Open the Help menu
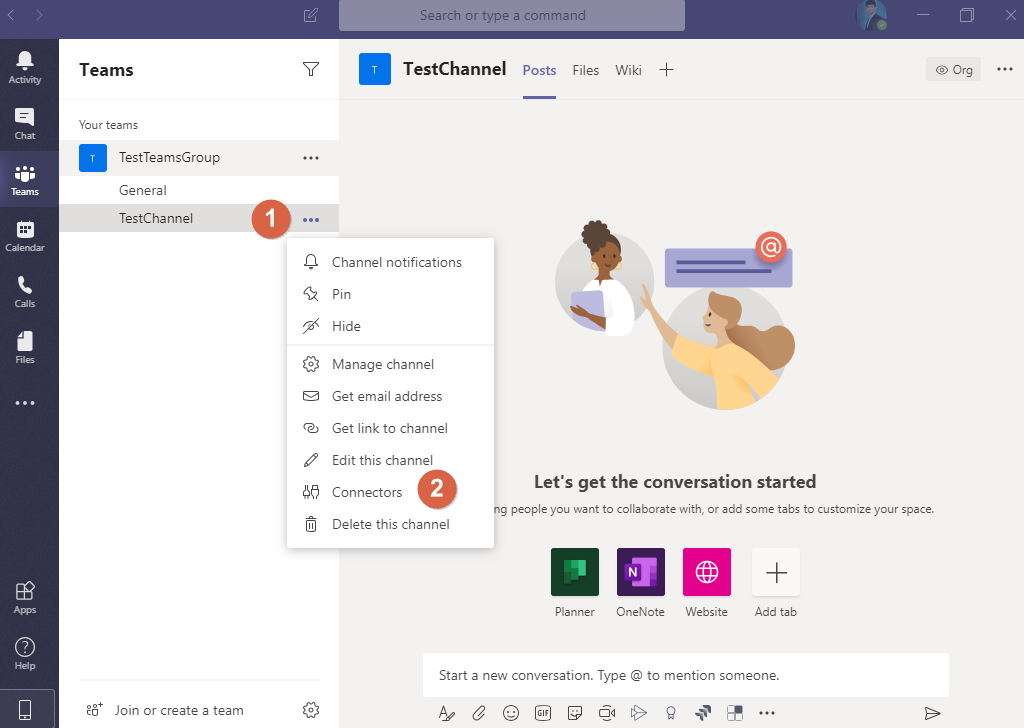Image resolution: width=1024 pixels, height=728 pixels. pos(25,654)
